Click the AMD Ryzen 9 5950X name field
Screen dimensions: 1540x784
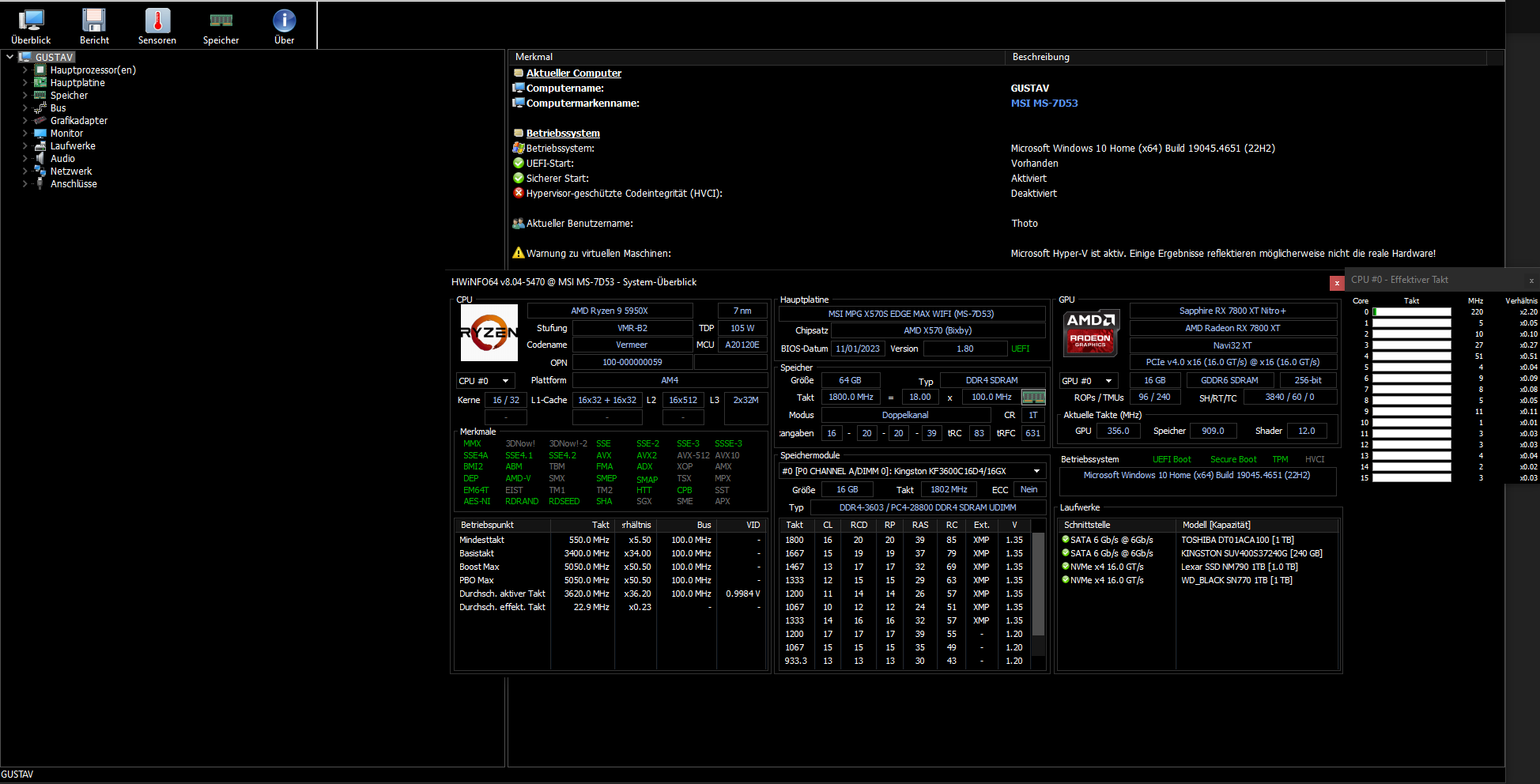(610, 311)
